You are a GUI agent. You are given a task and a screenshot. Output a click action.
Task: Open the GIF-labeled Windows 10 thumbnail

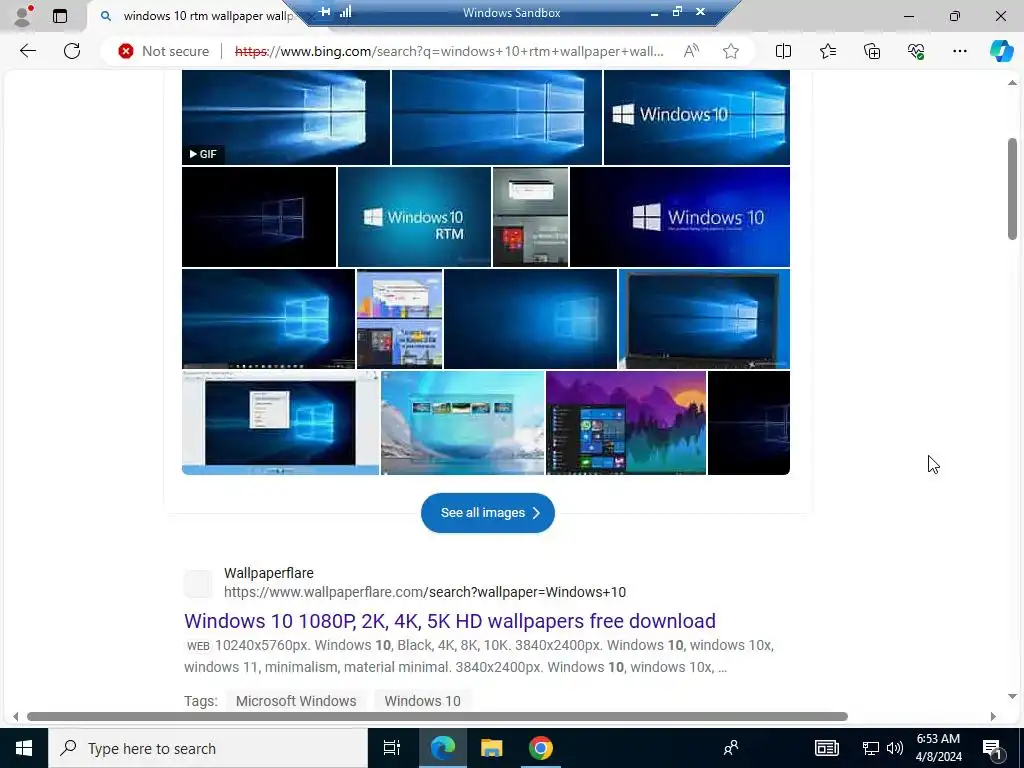(285, 118)
